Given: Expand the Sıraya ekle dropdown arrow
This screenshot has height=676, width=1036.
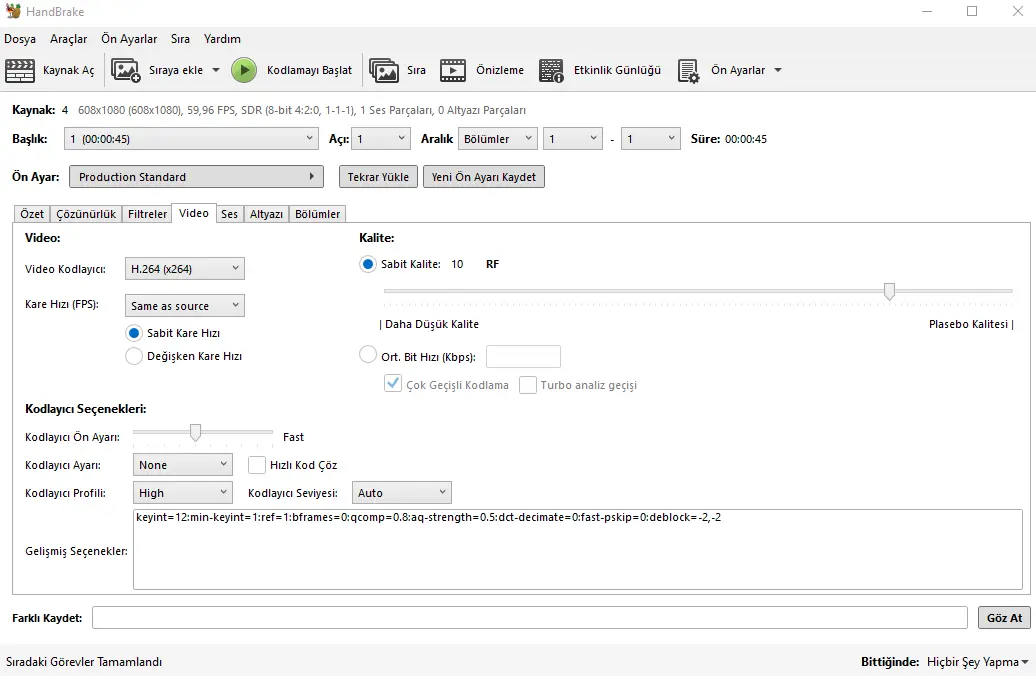Looking at the screenshot, I should pos(215,70).
